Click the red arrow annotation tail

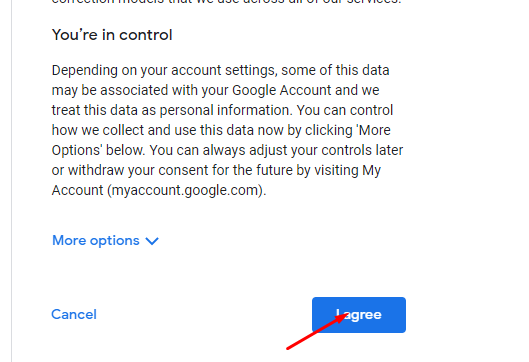289,347
